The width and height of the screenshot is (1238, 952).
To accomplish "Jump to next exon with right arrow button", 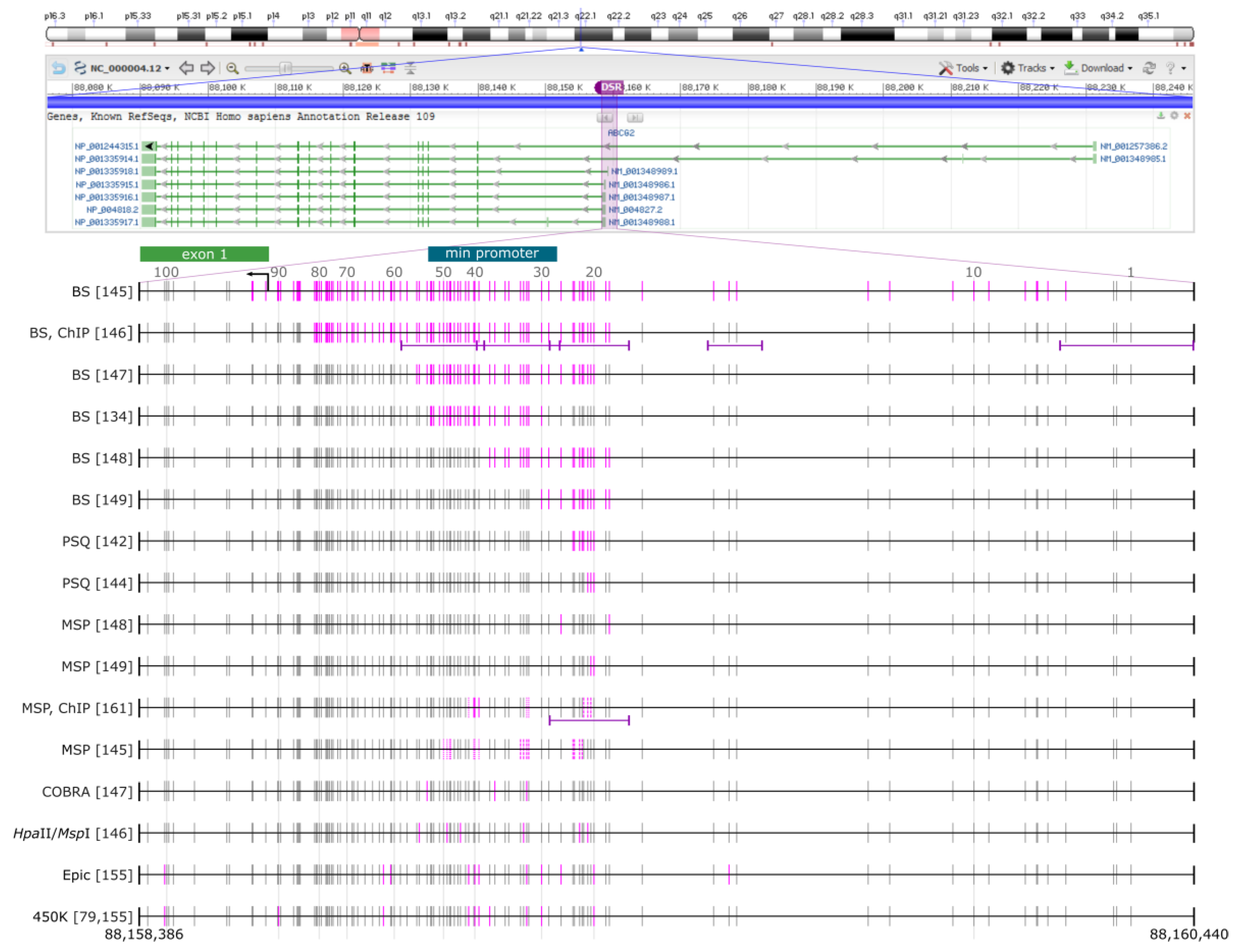I will (635, 118).
